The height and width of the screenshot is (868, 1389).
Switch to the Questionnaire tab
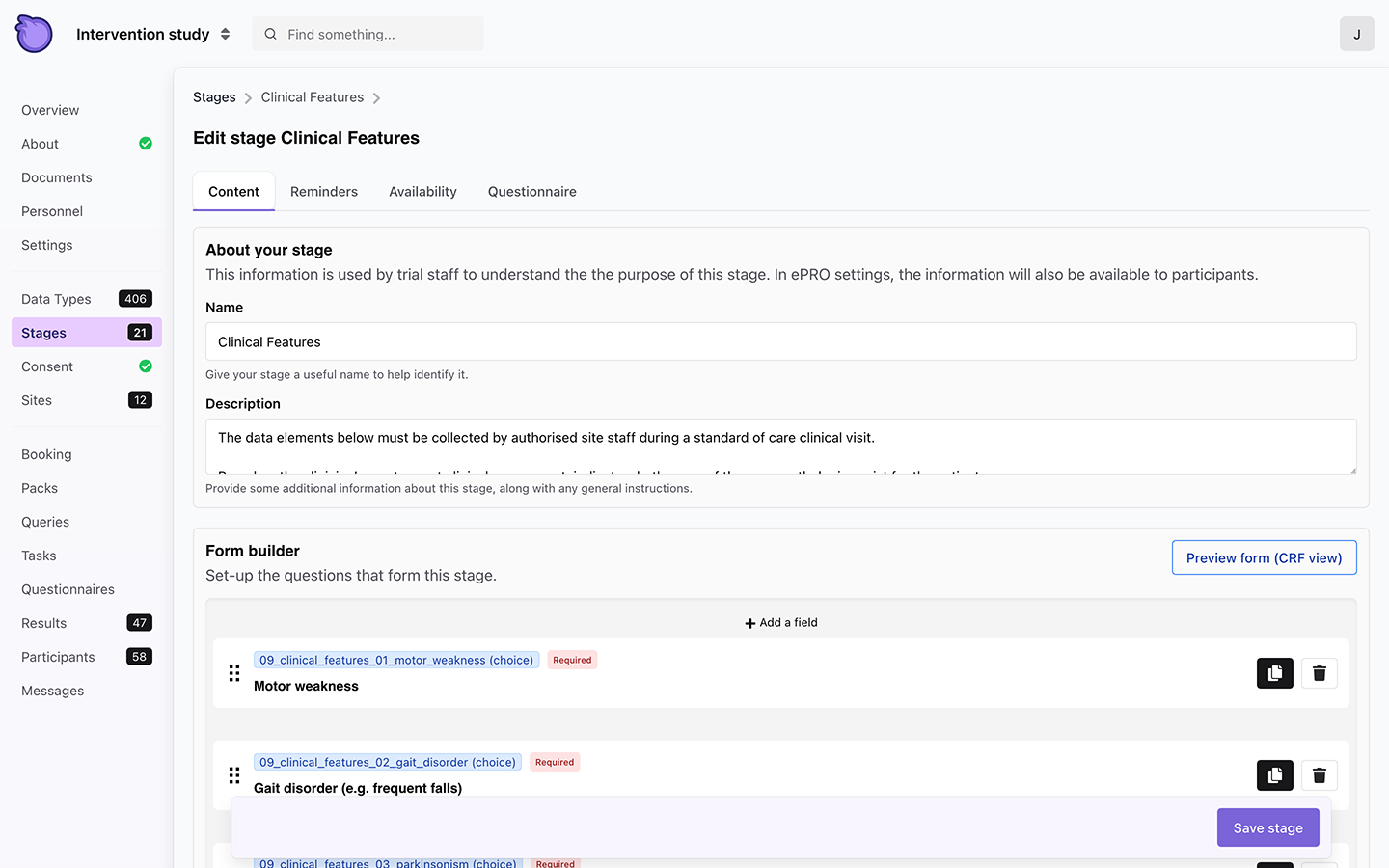(532, 191)
